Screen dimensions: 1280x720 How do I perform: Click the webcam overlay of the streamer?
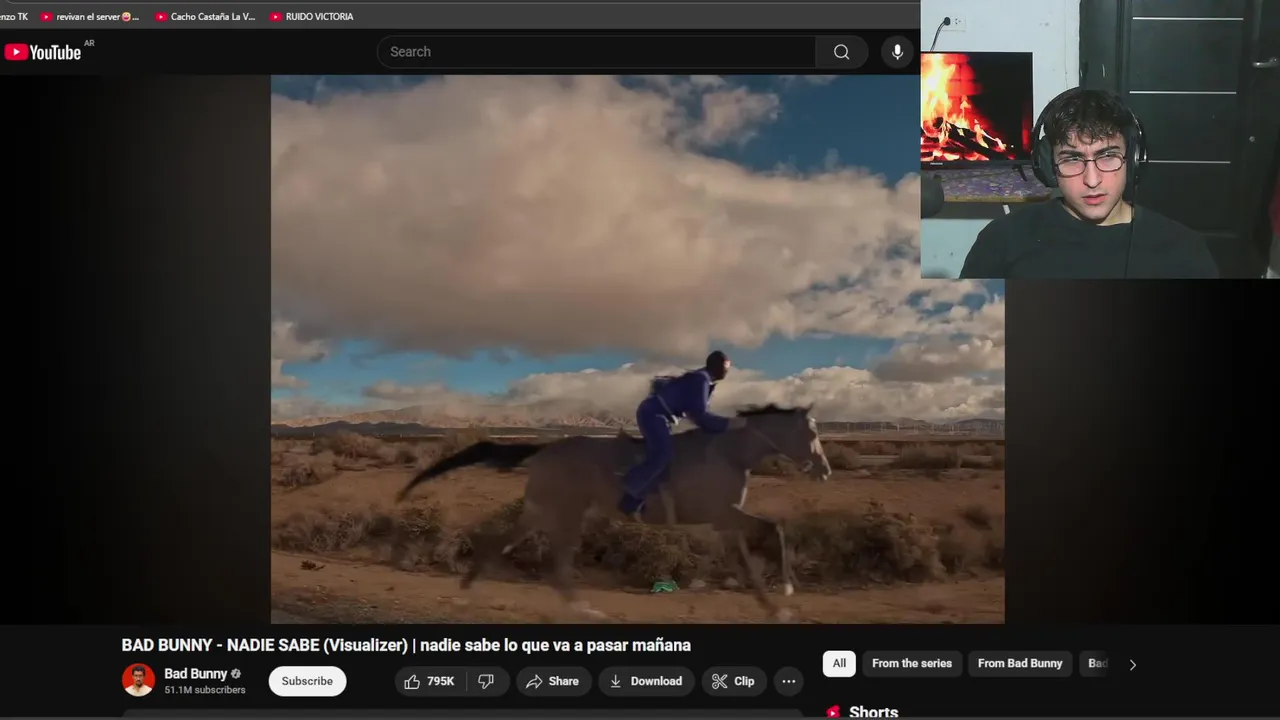click(1100, 139)
